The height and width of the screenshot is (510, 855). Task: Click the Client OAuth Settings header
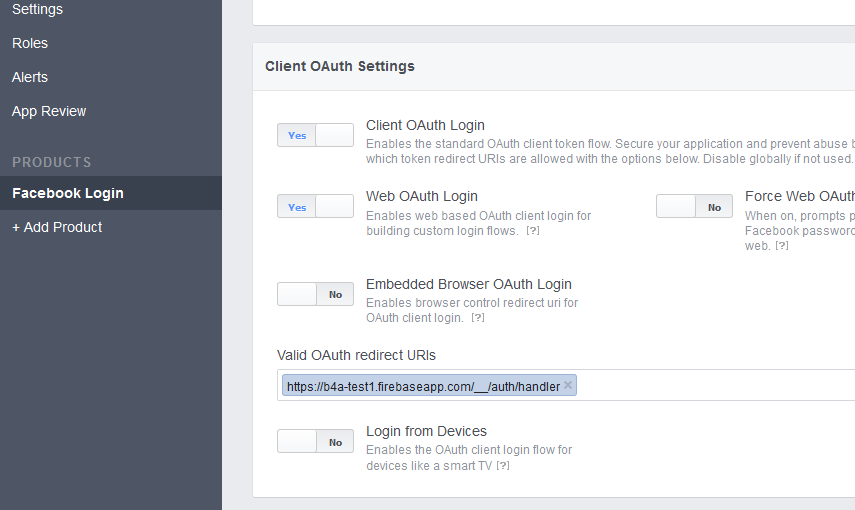tap(340, 66)
